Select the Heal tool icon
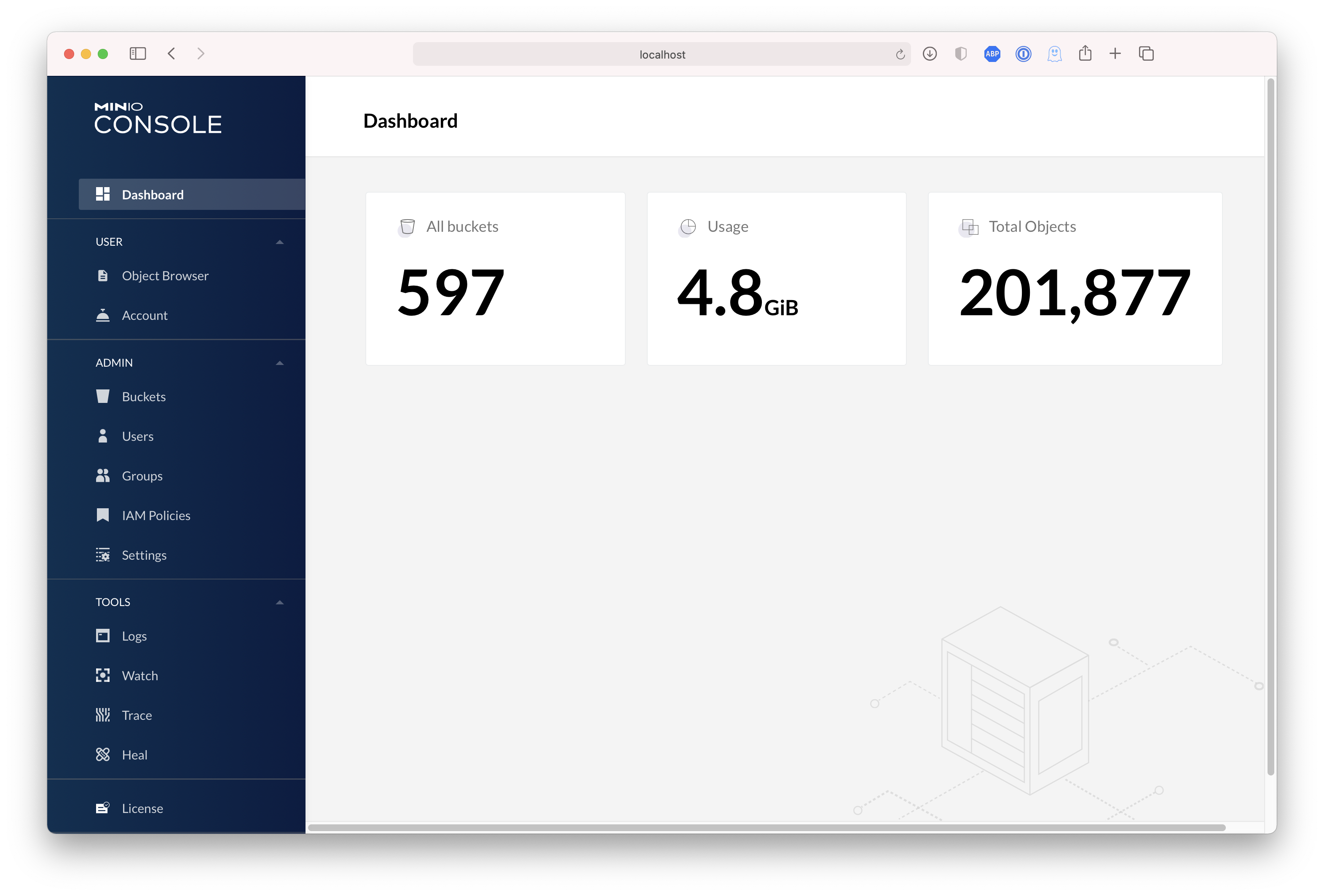 (103, 754)
